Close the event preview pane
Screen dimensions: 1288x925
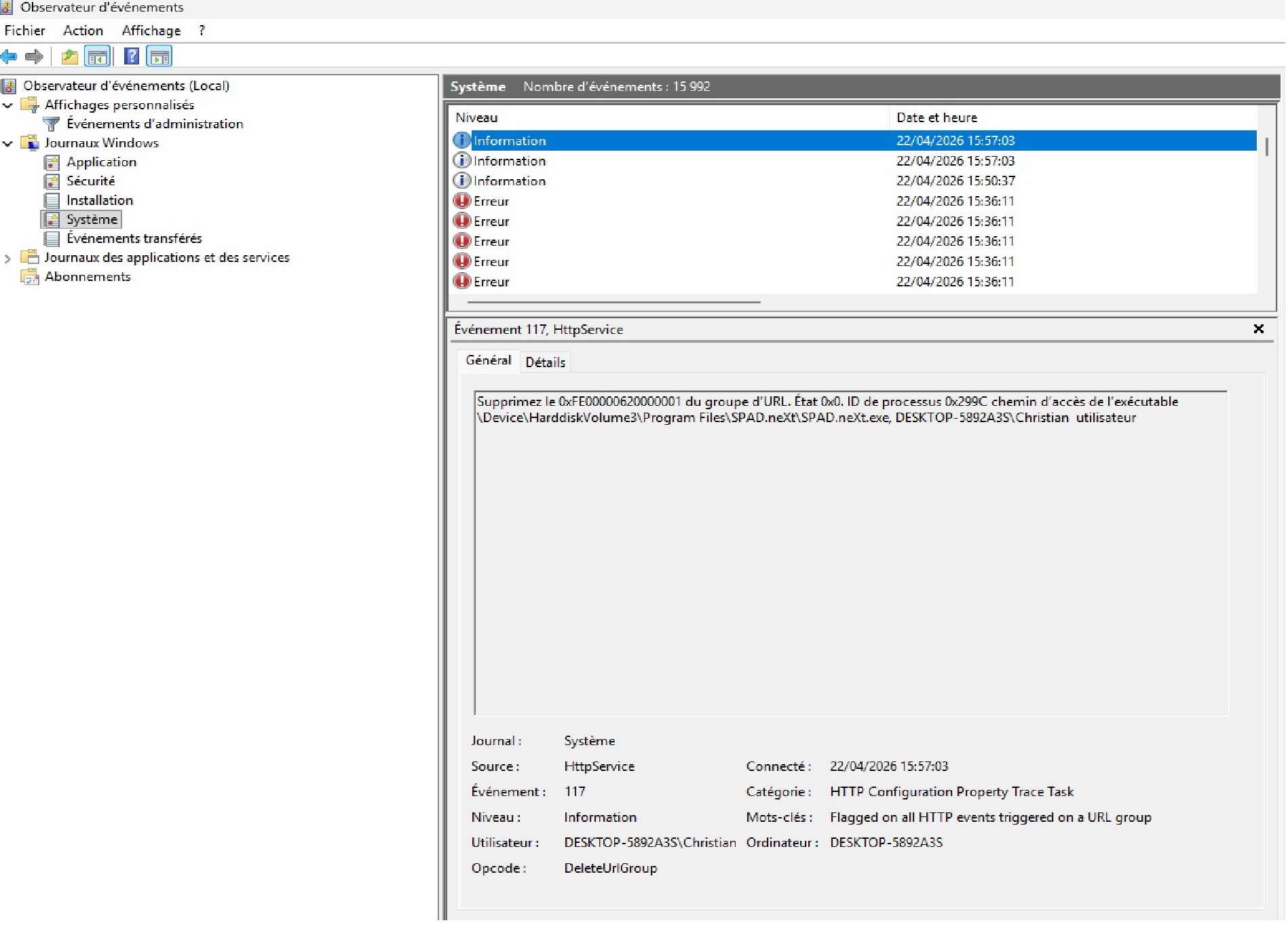point(1259,329)
